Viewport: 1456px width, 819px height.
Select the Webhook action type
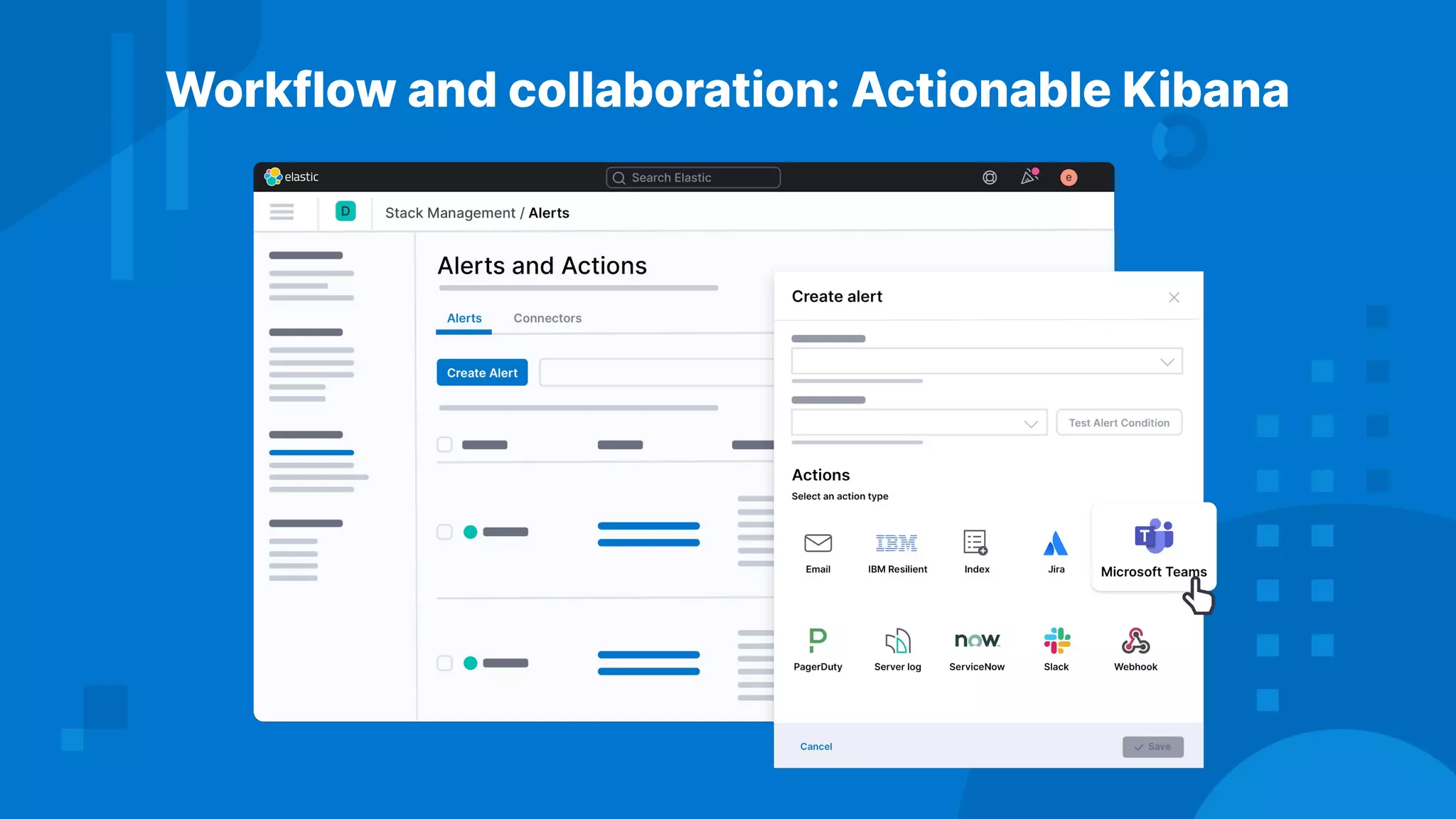click(1135, 650)
